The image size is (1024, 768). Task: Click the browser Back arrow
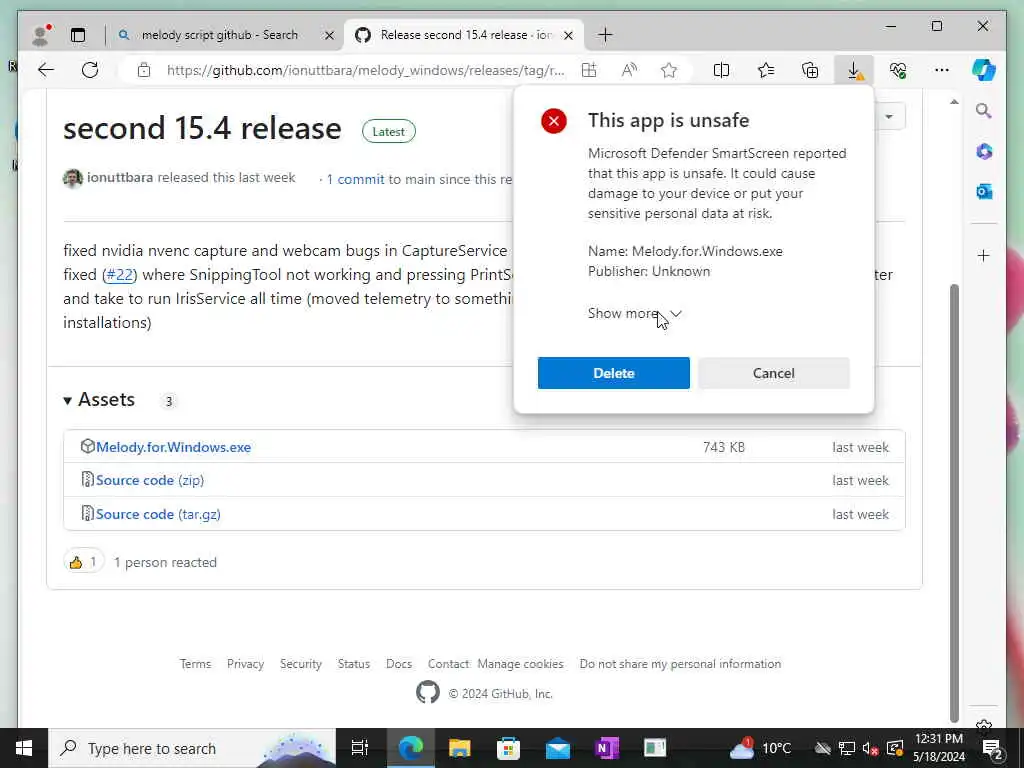click(x=46, y=70)
